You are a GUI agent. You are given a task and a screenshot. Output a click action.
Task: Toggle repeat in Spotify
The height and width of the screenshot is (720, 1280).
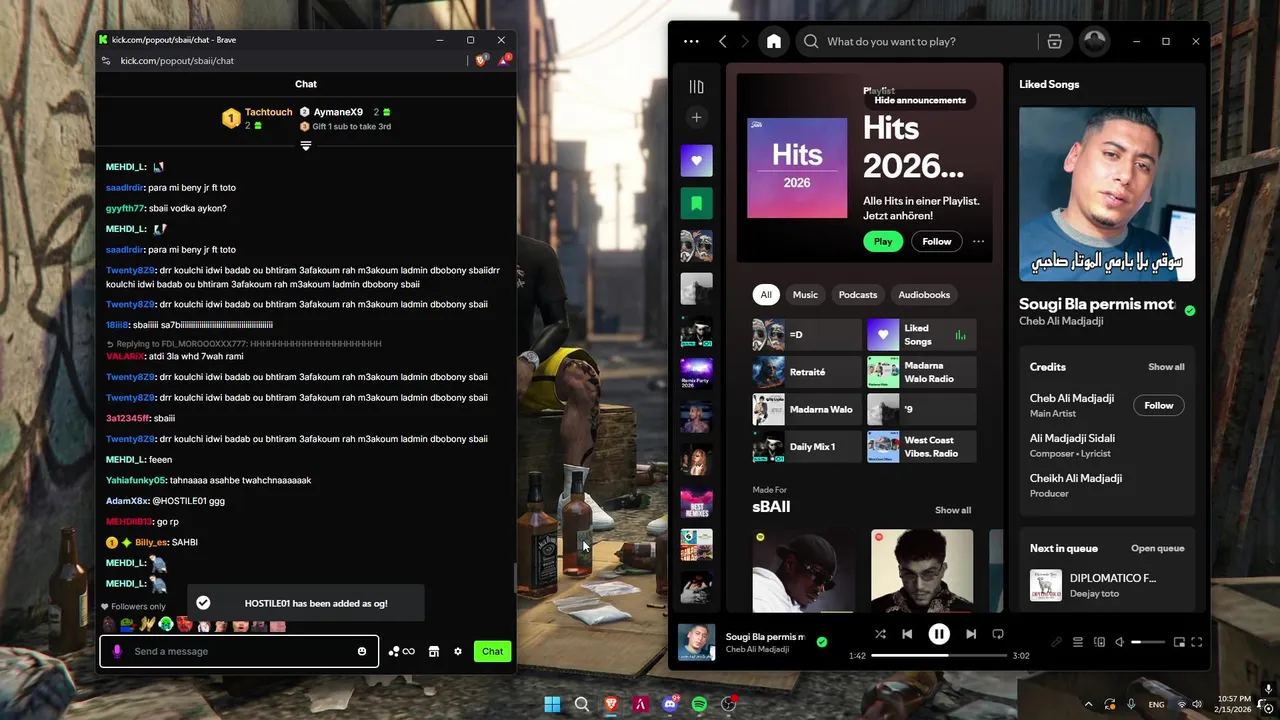tap(997, 634)
